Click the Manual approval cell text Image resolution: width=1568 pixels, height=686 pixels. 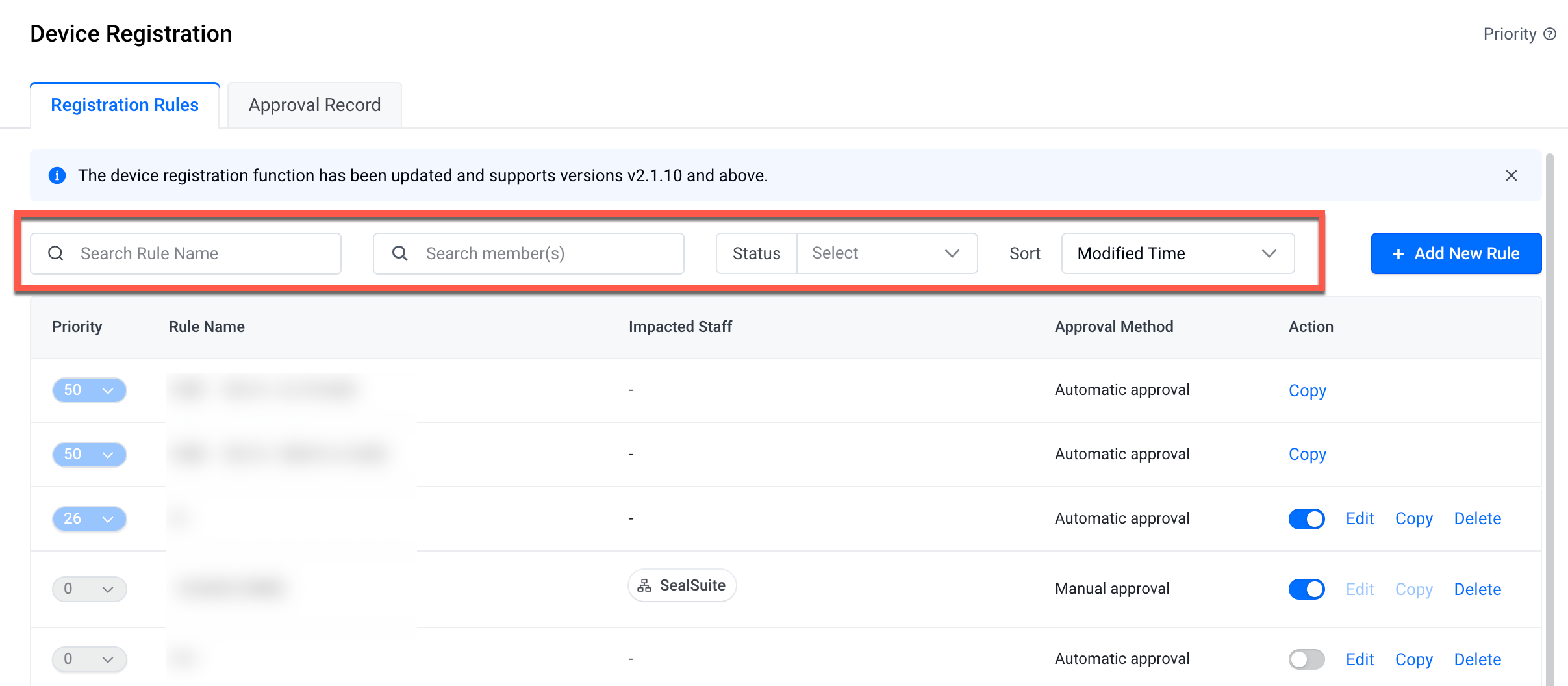point(1112,589)
